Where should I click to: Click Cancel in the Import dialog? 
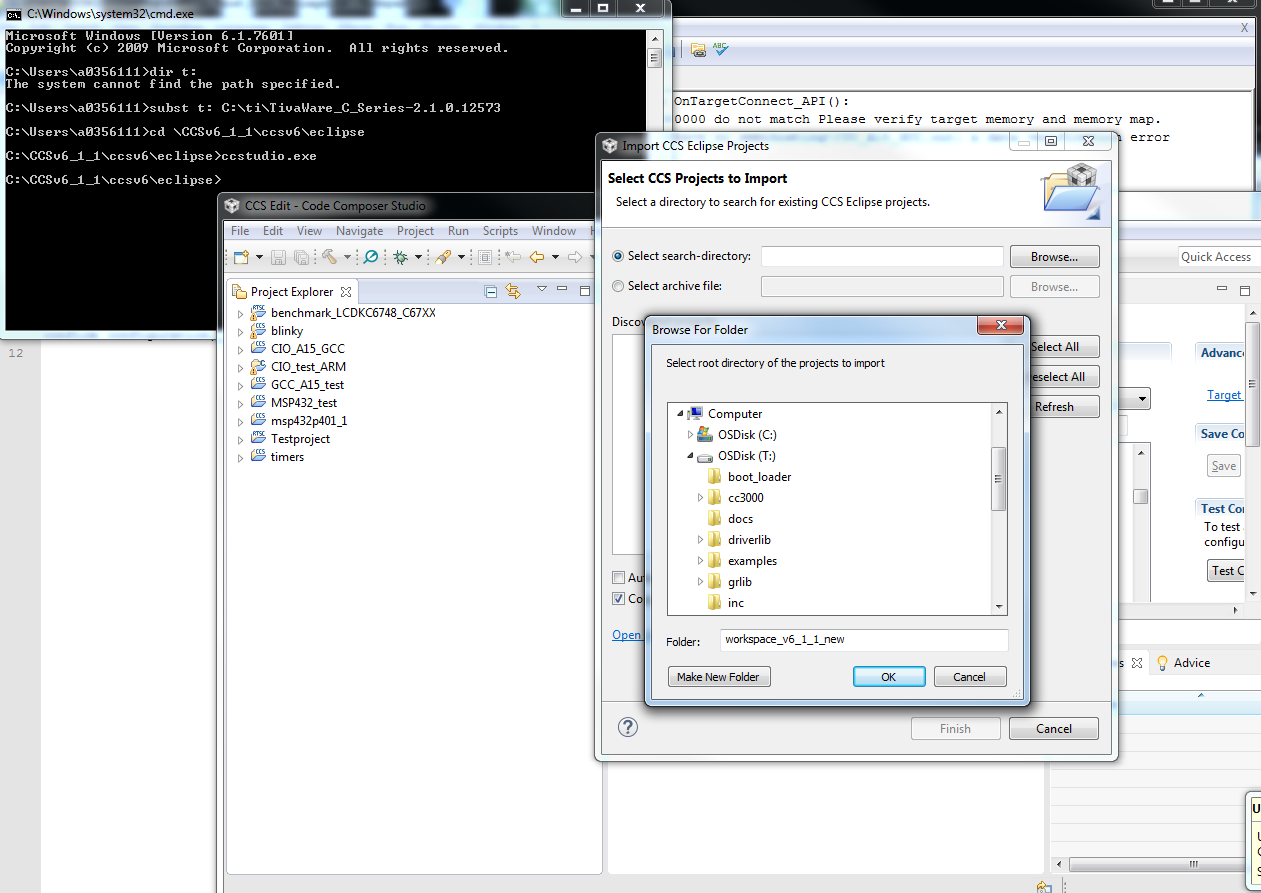pyautogui.click(x=1054, y=729)
